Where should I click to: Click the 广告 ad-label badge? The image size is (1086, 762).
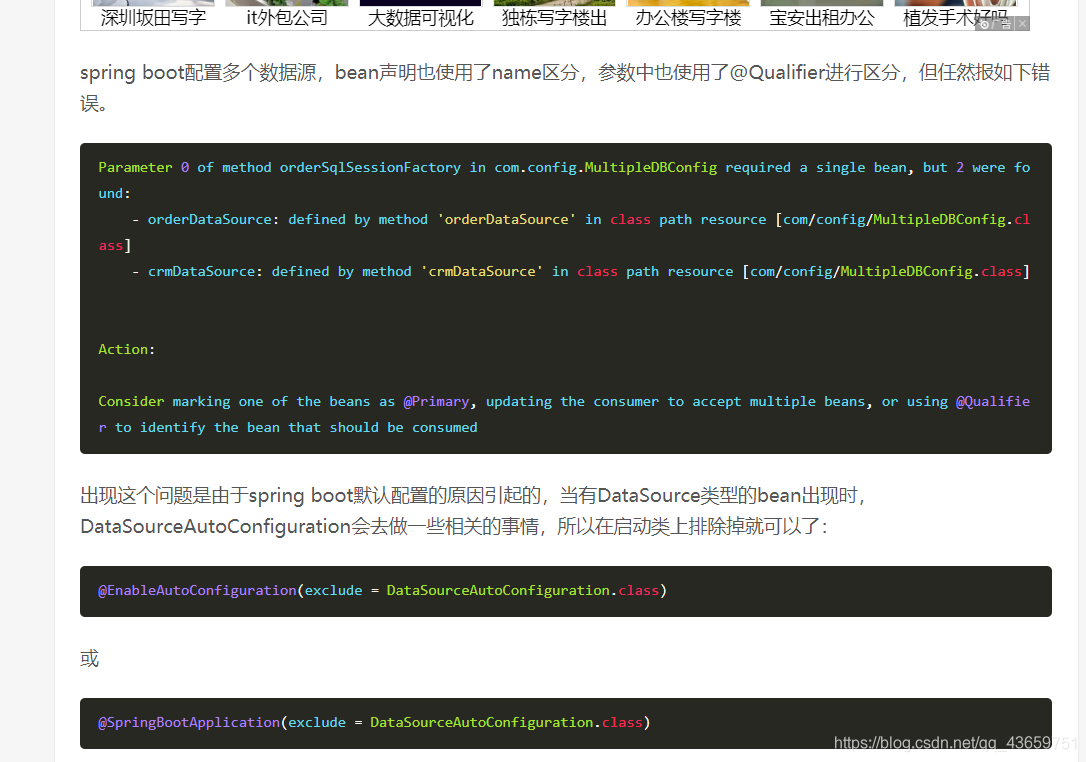[x=1001, y=22]
